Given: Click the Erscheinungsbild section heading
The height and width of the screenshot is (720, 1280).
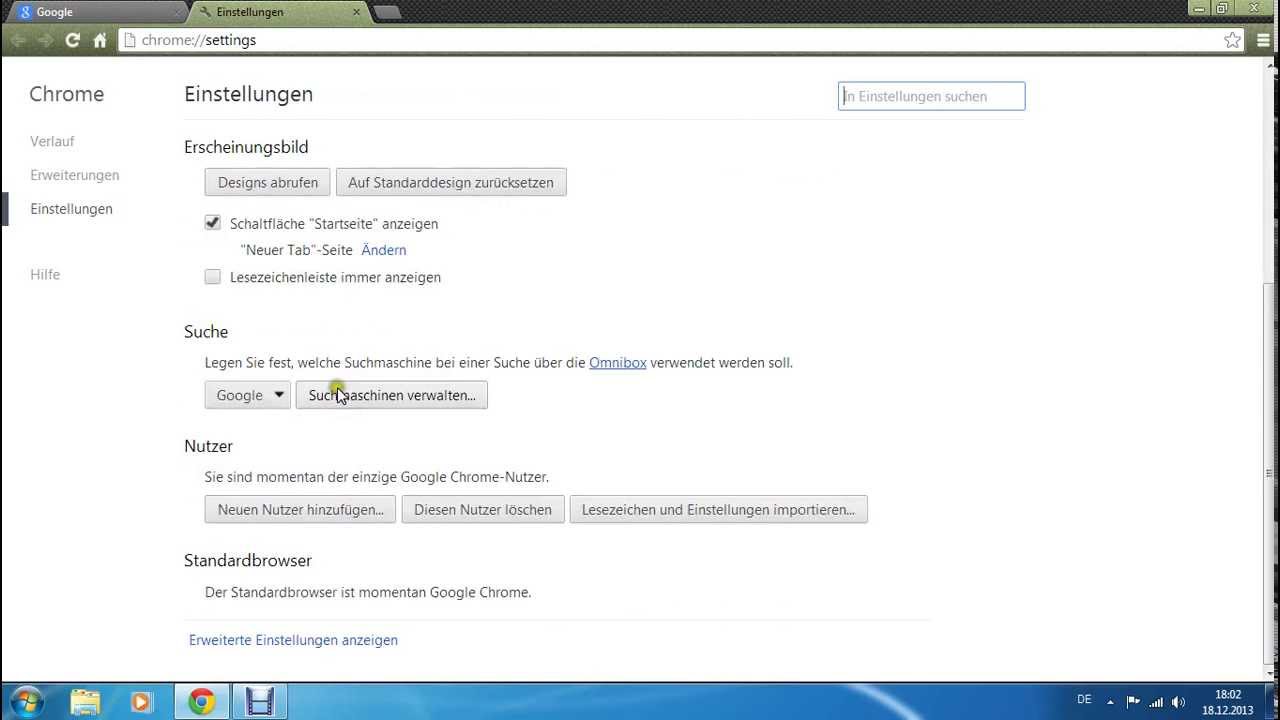Looking at the screenshot, I should (246, 147).
